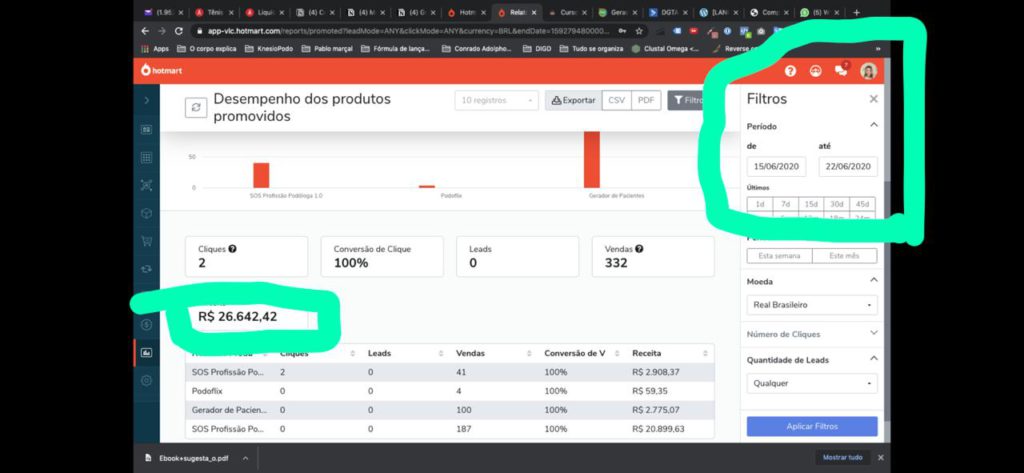
Task: Collapse the Período filter section
Action: 874,125
